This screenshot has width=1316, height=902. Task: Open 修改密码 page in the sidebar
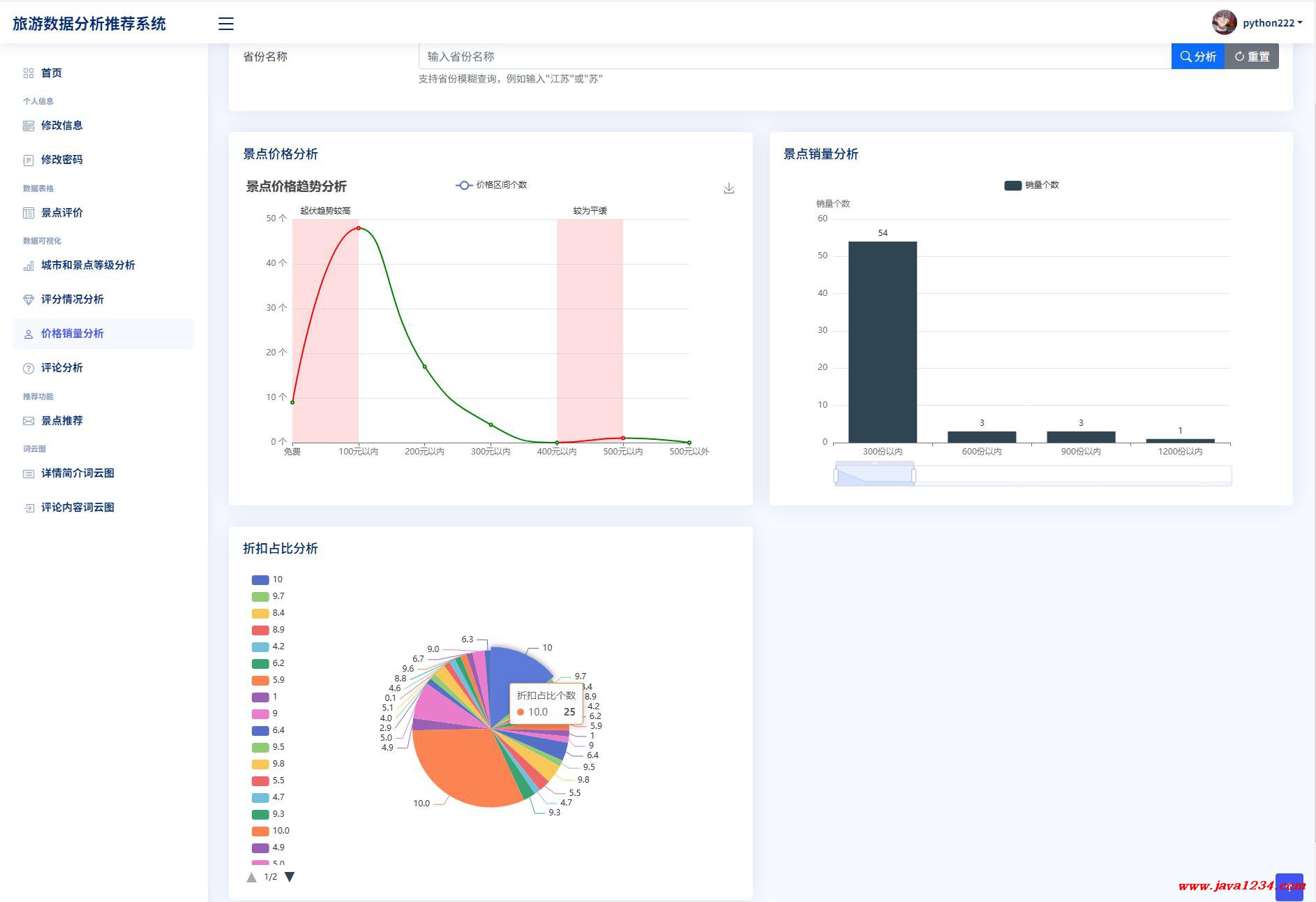click(61, 160)
